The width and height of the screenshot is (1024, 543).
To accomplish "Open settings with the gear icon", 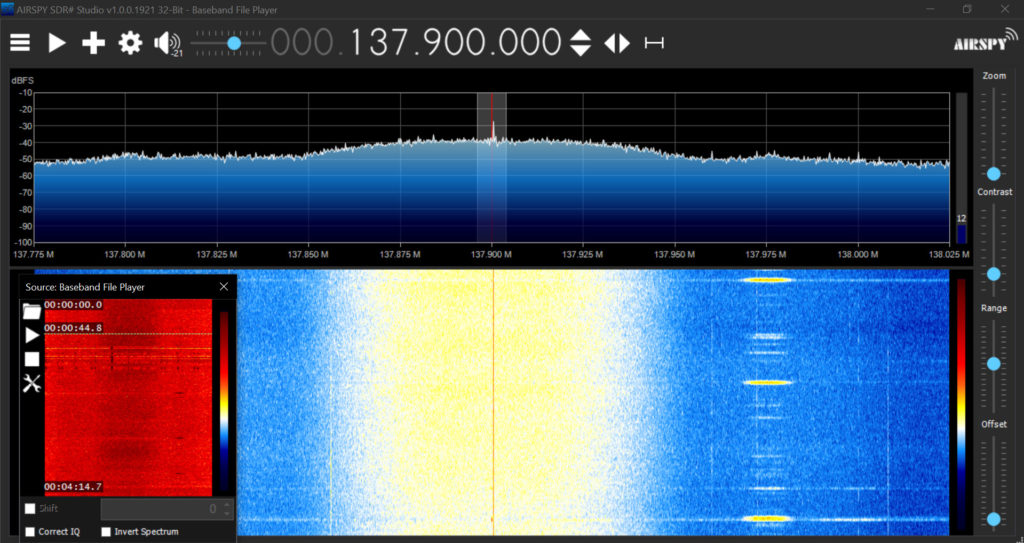I will pos(130,43).
